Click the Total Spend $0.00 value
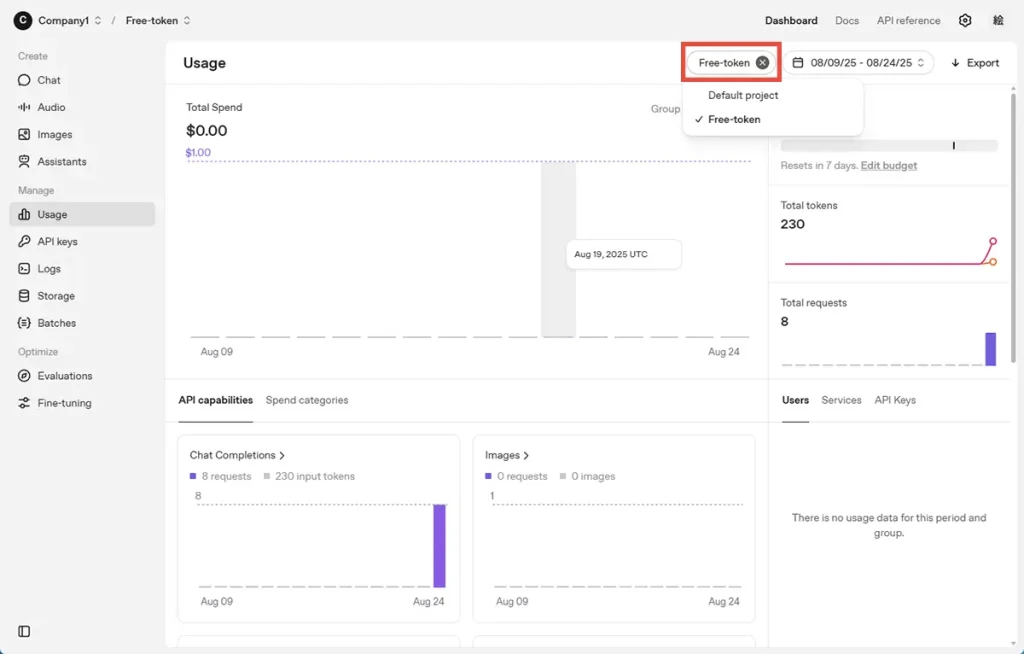Screen dimensions: 1024x654 [206, 131]
